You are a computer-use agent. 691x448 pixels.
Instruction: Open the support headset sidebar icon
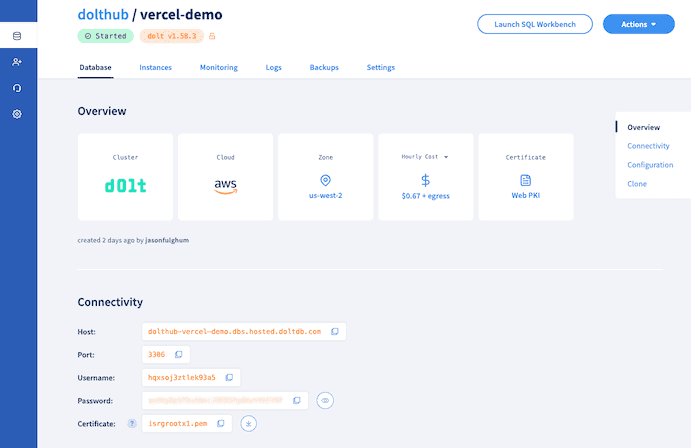[x=17, y=88]
